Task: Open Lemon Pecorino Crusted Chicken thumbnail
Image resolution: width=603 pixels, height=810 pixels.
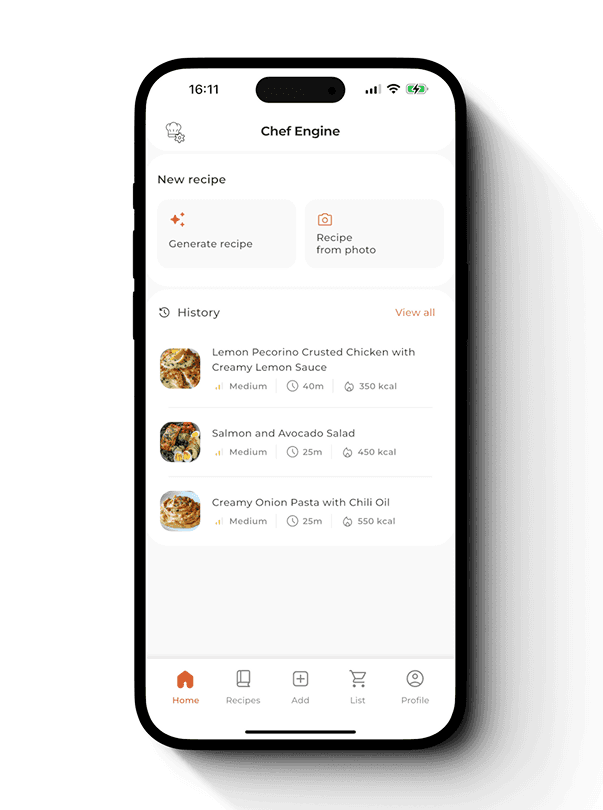Action: click(180, 368)
